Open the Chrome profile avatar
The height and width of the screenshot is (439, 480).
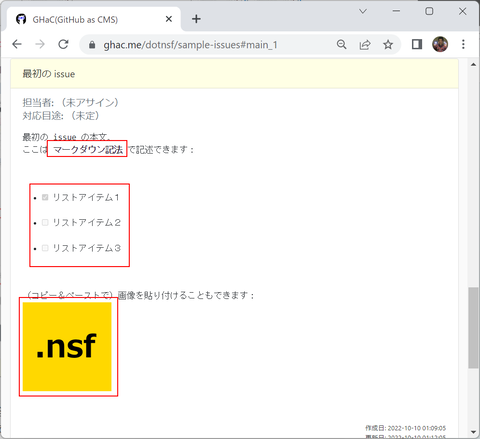440,44
